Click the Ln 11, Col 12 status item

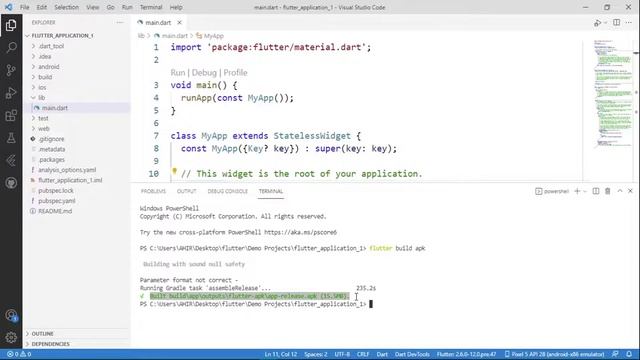point(281,354)
